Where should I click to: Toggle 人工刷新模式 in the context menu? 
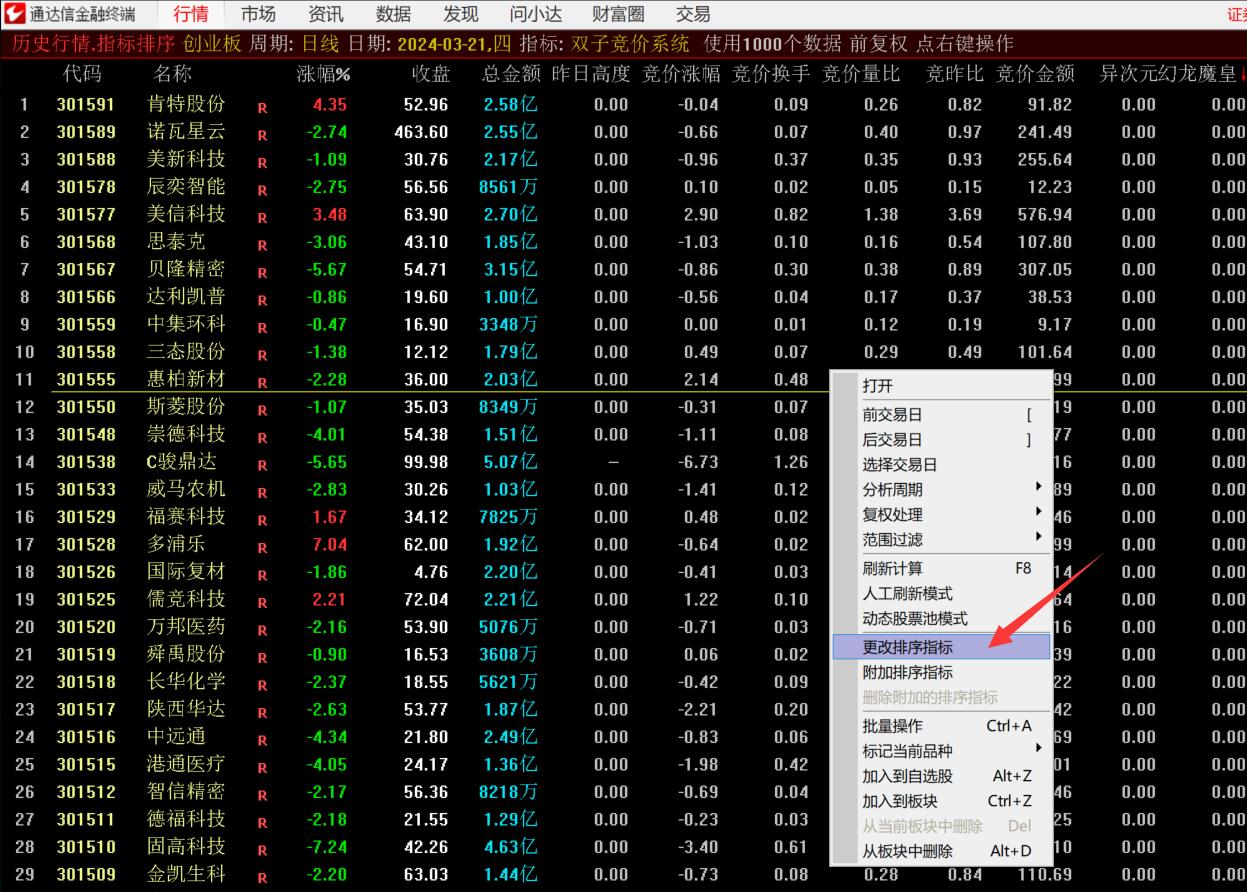point(908,594)
